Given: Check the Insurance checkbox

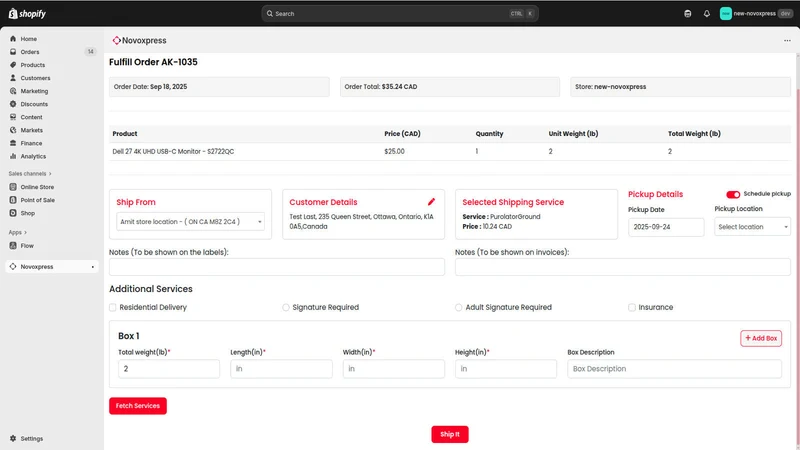Looking at the screenshot, I should 632,307.
